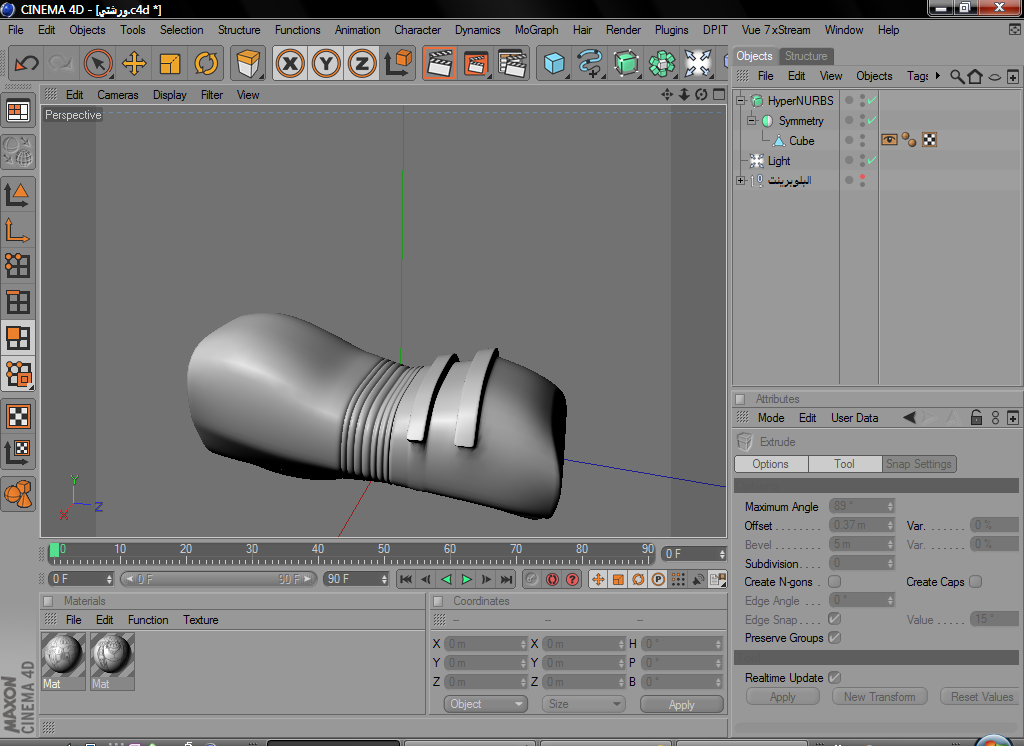Click the Scale tool icon
The width and height of the screenshot is (1024, 746).
point(170,64)
